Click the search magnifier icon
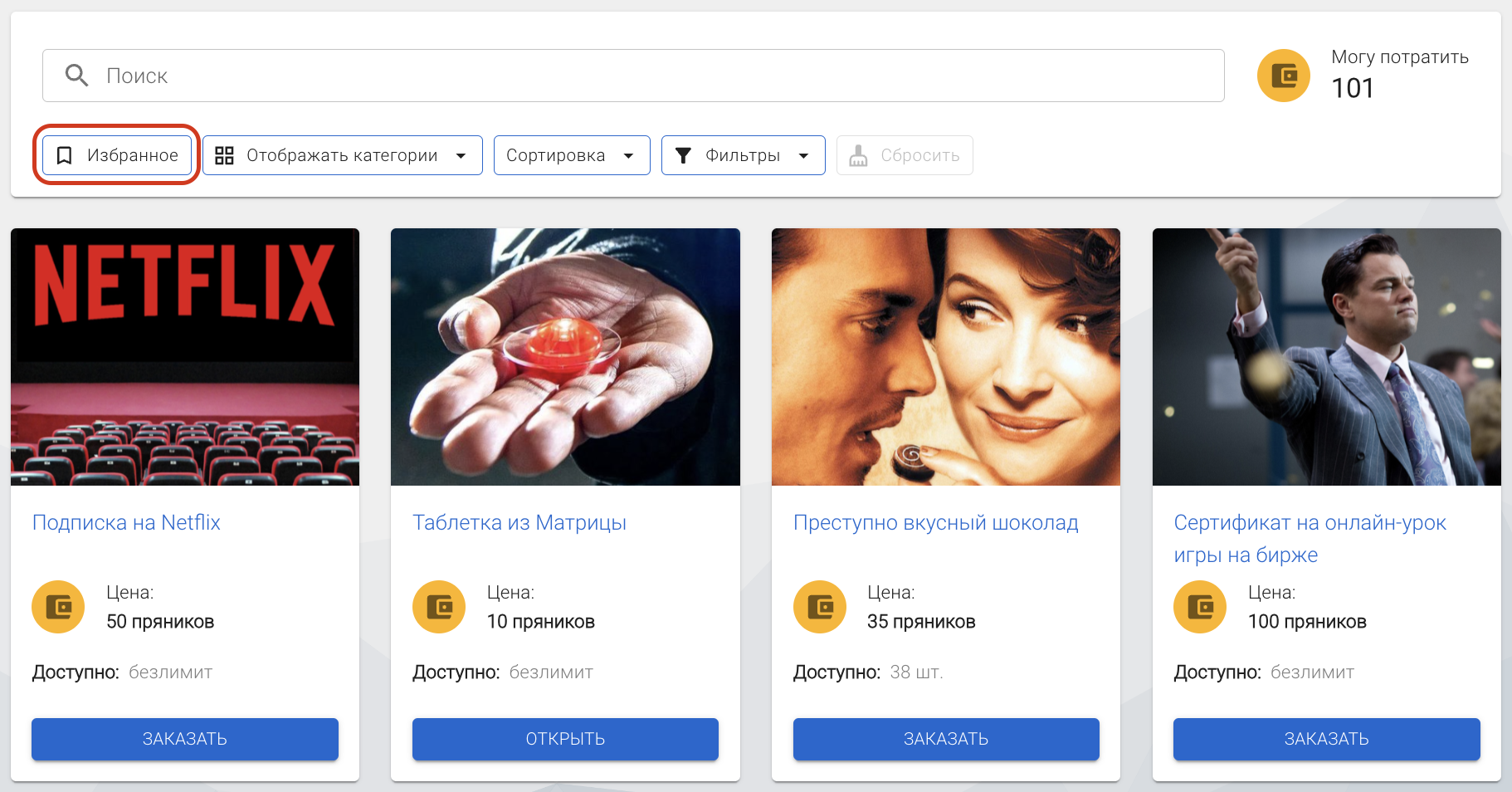 [x=76, y=76]
